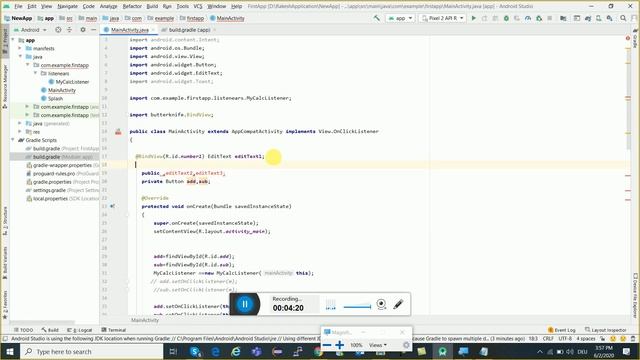The height and width of the screenshot is (360, 640).
Task: Click Collapse All icon in Project panel
Action: (x=69, y=30)
